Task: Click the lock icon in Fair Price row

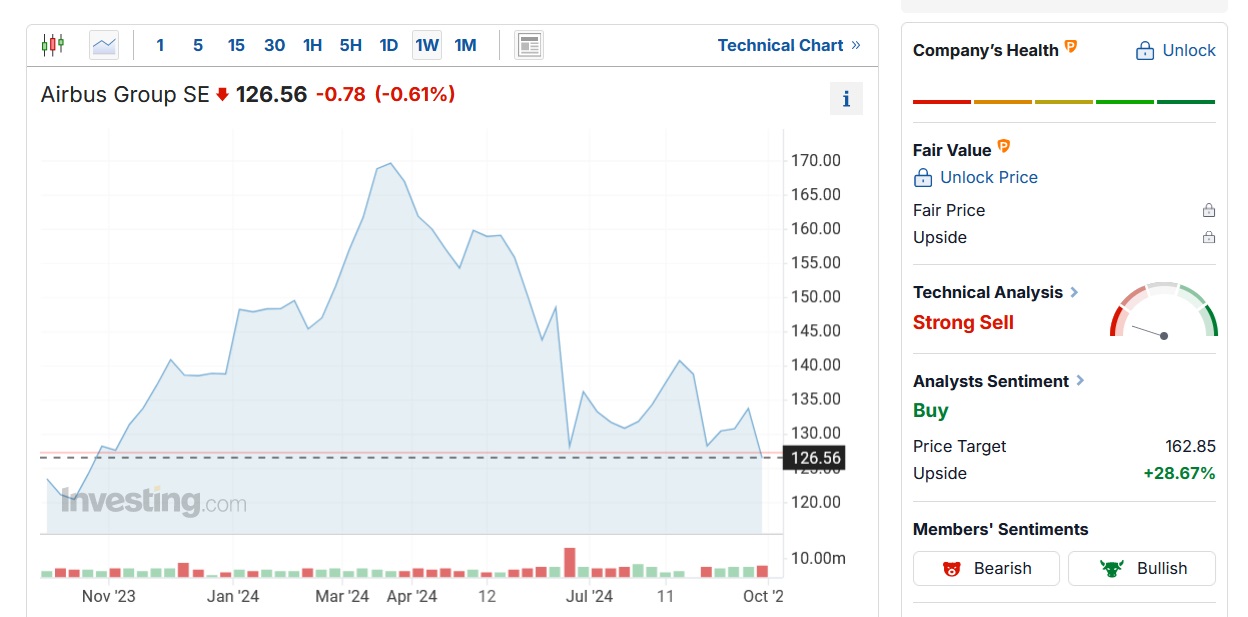Action: point(1209,210)
